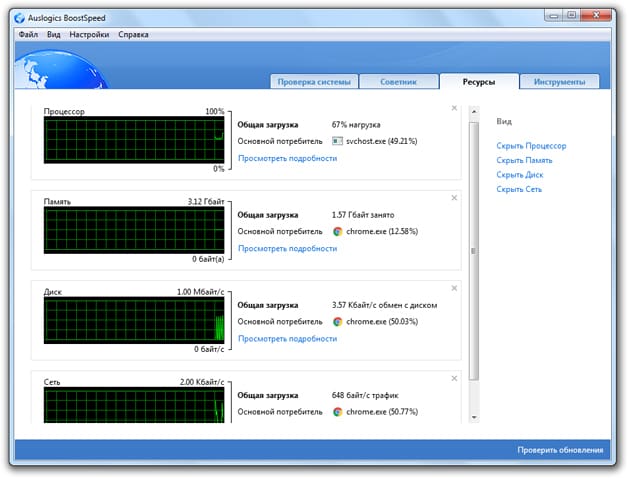Open the Настройки menu
The image size is (628, 478).
(x=89, y=34)
